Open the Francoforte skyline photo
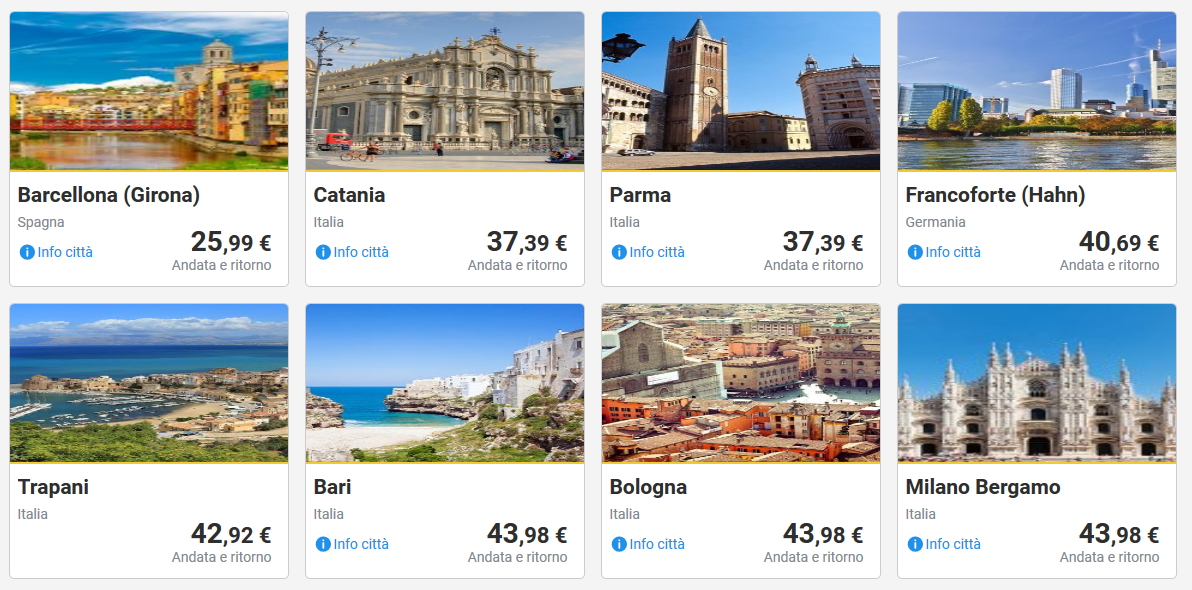Screen dimensions: 1192x590 click(1037, 91)
